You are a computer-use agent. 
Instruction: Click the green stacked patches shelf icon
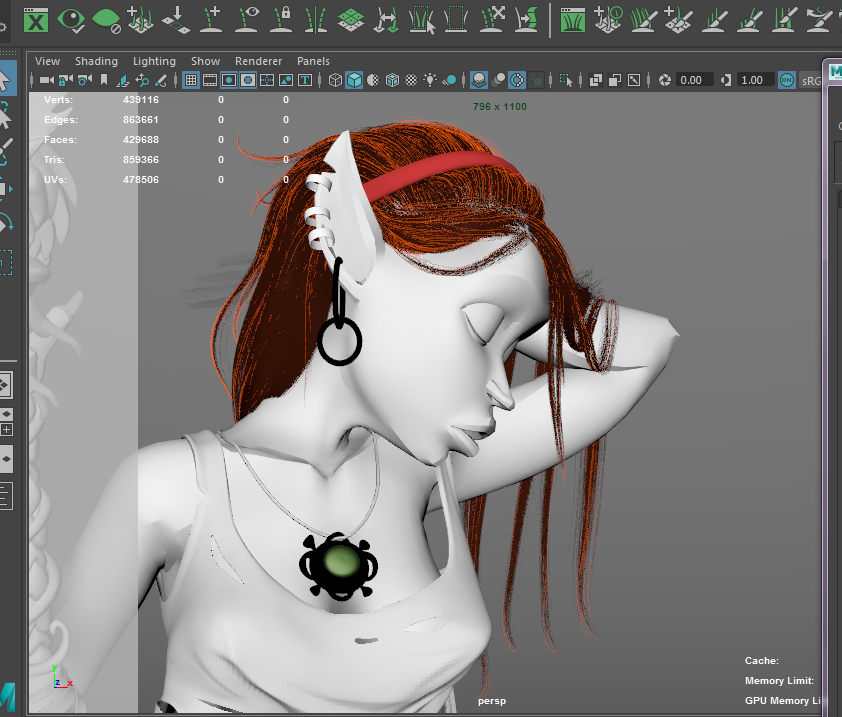351,20
